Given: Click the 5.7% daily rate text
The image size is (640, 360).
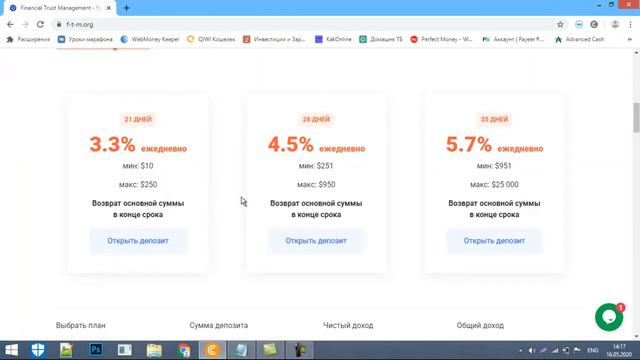Looking at the screenshot, I should point(494,144).
